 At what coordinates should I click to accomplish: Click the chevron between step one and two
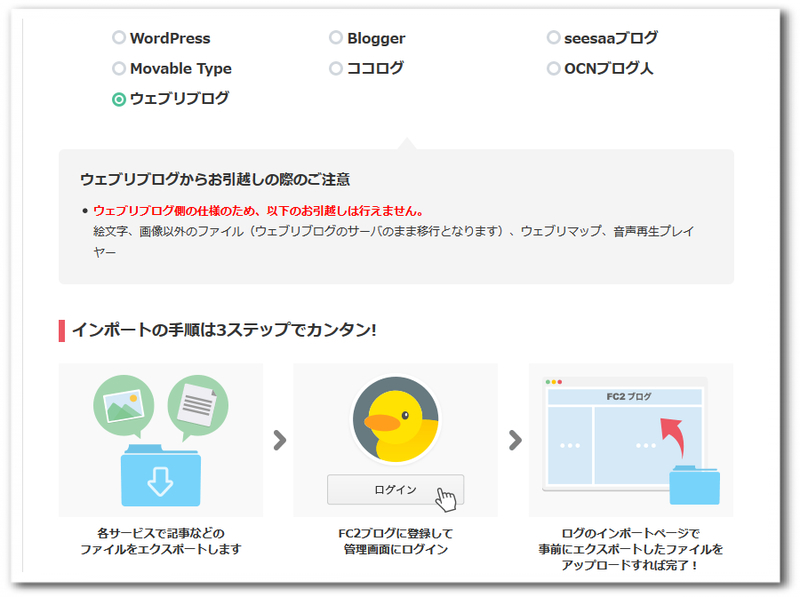point(280,440)
